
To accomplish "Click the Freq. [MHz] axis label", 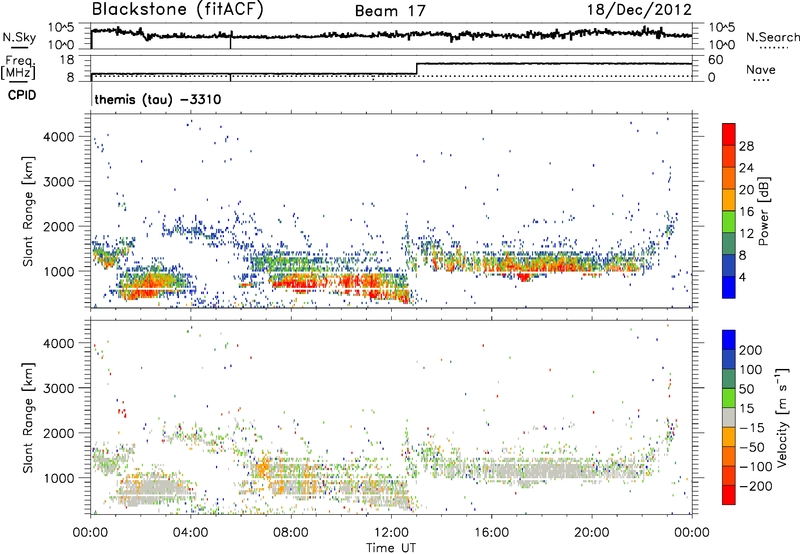I will click(x=18, y=67).
